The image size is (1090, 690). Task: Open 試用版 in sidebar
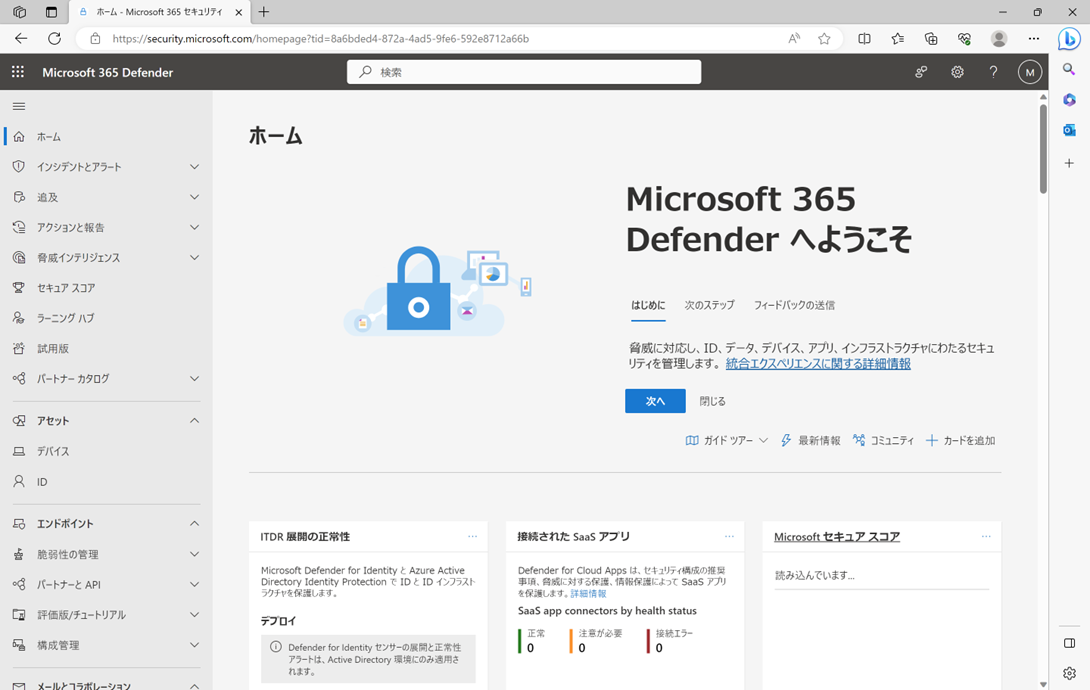(x=53, y=348)
